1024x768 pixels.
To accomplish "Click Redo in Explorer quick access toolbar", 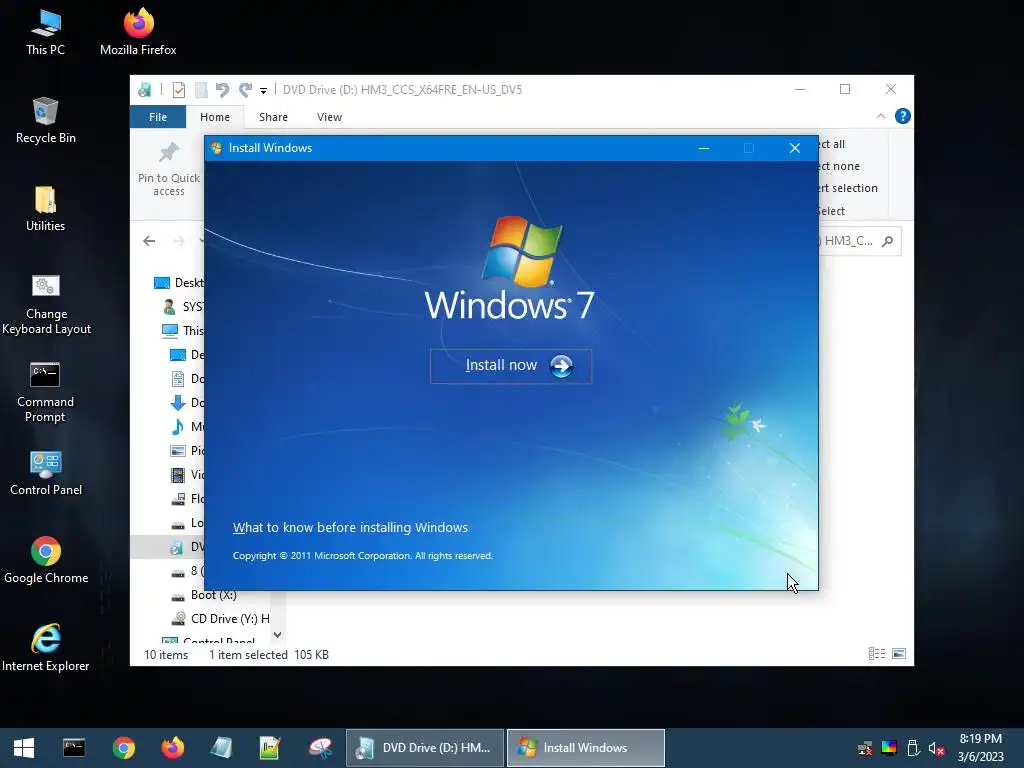I will tap(245, 90).
